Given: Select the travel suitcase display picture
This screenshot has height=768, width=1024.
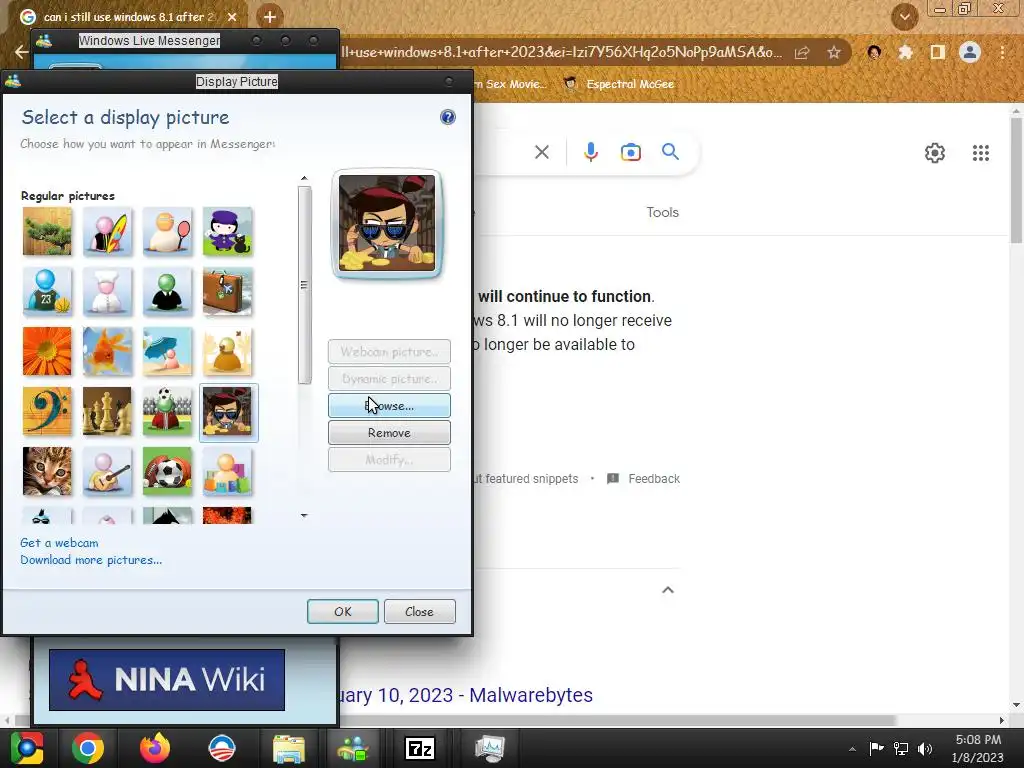Looking at the screenshot, I should 228,291.
